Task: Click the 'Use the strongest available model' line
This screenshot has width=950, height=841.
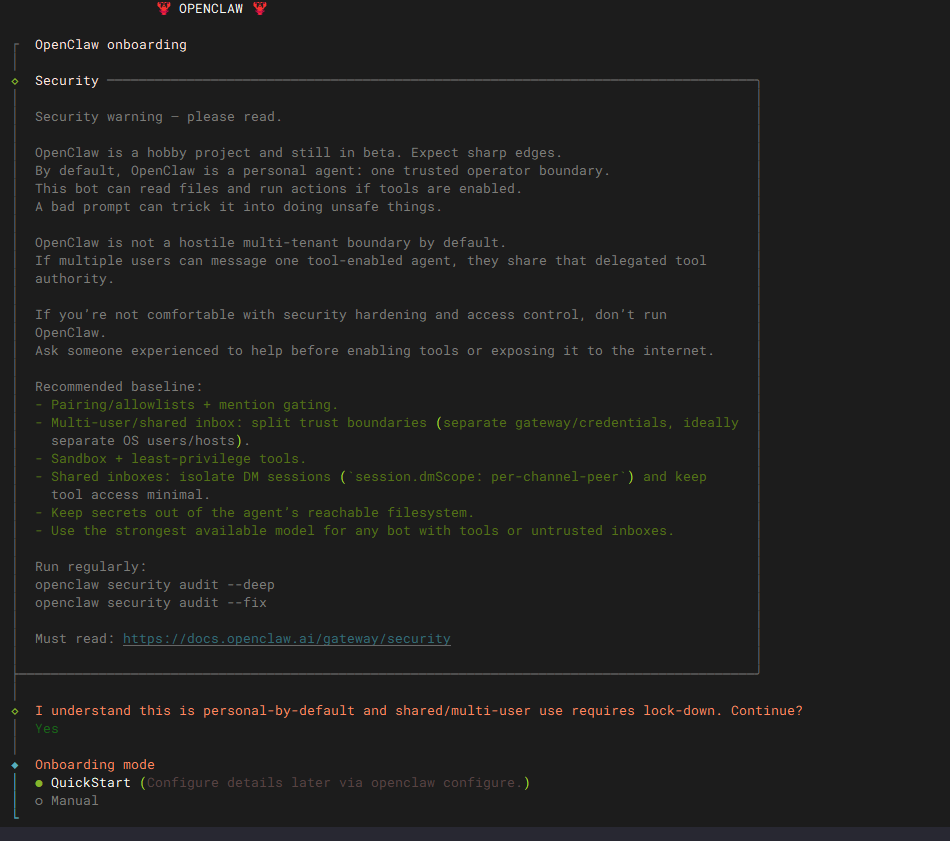Action: [x=354, y=531]
